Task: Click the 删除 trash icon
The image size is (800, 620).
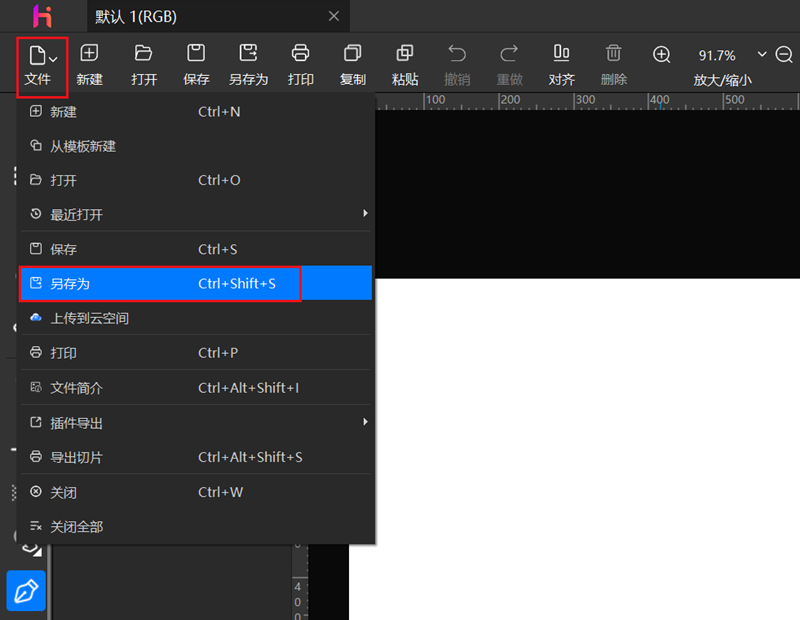Action: point(614,65)
